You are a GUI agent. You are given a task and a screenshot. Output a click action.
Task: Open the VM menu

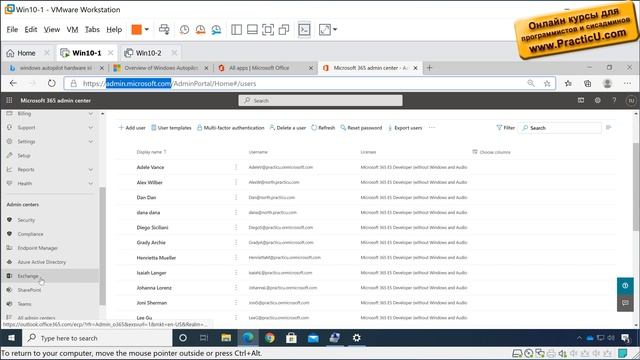(x=72, y=29)
